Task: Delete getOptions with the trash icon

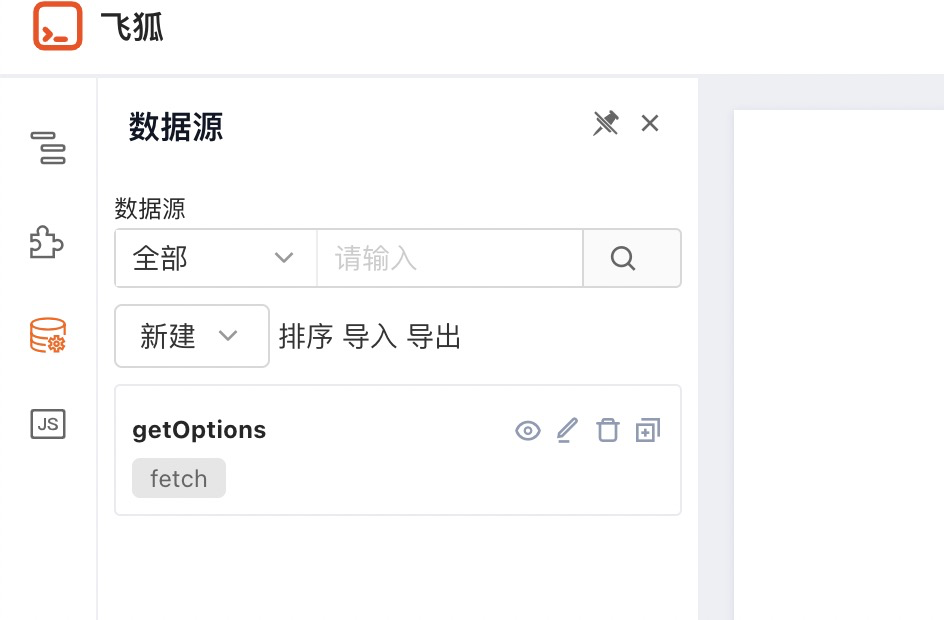Action: pos(607,429)
